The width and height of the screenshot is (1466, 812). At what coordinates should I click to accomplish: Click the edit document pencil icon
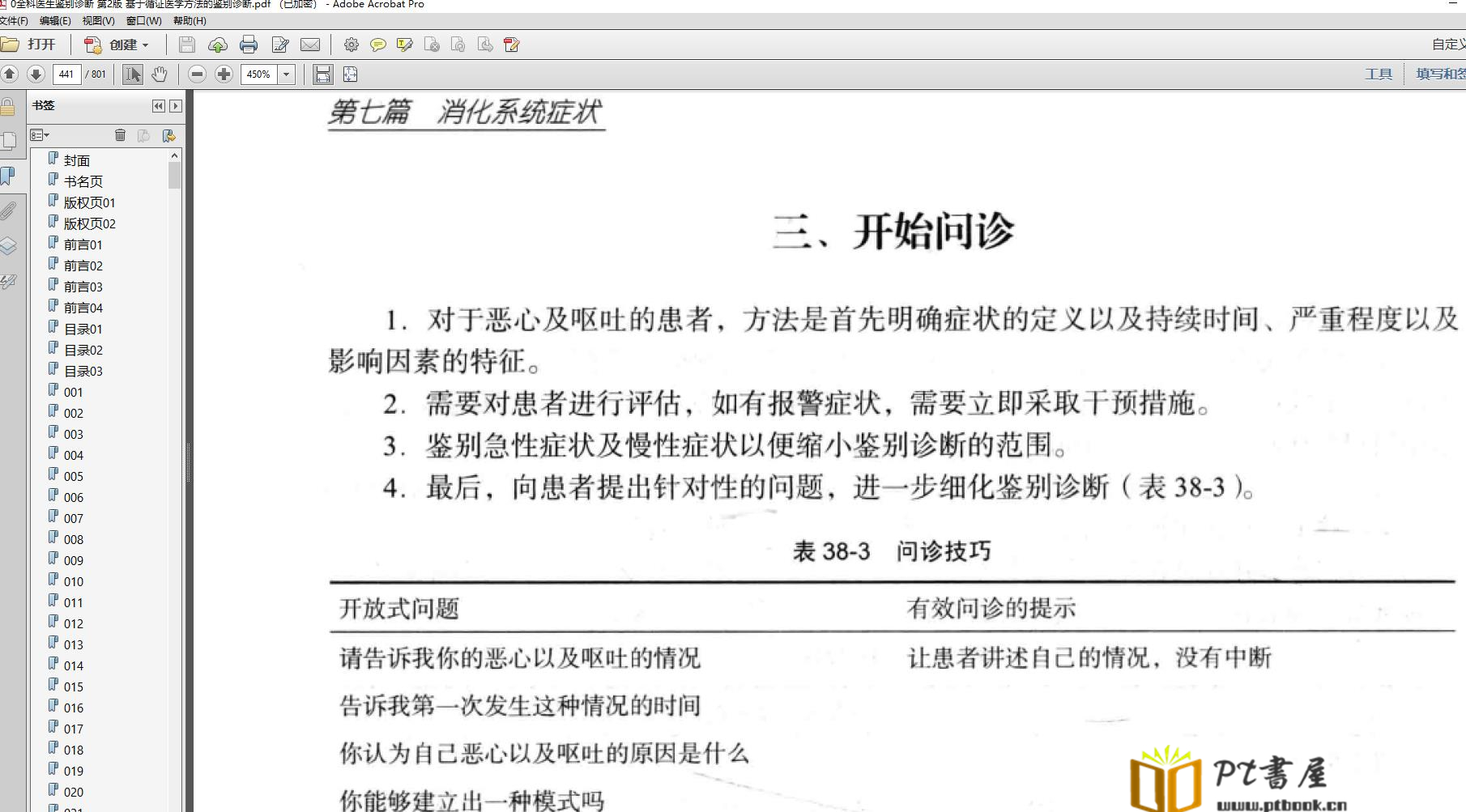pos(280,45)
